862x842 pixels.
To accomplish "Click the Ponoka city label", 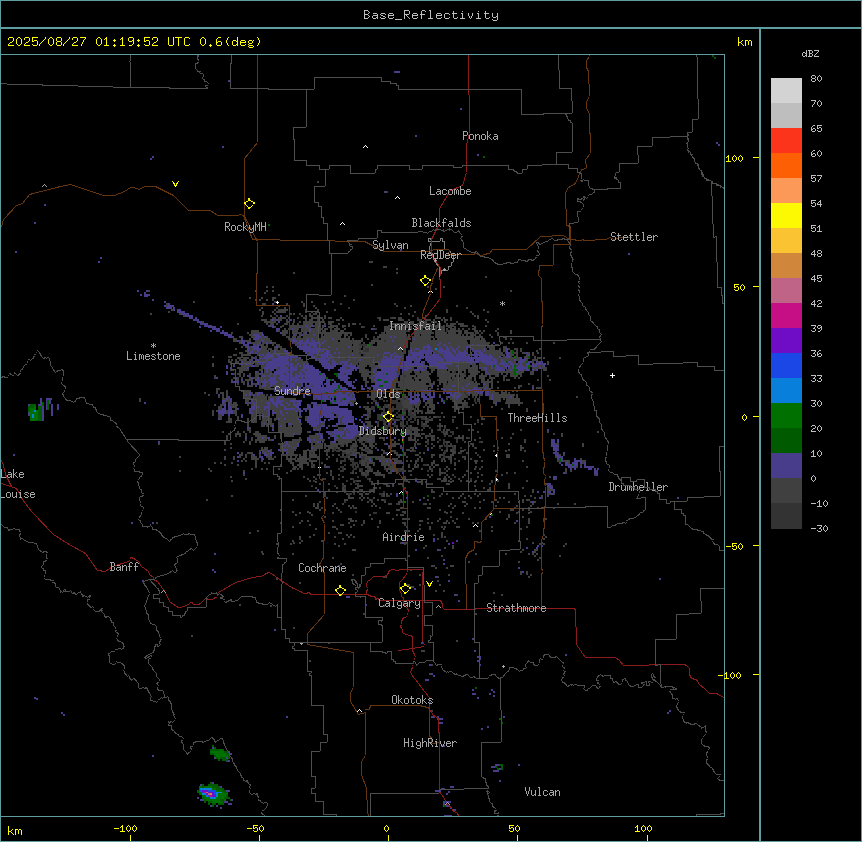I will (x=480, y=136).
